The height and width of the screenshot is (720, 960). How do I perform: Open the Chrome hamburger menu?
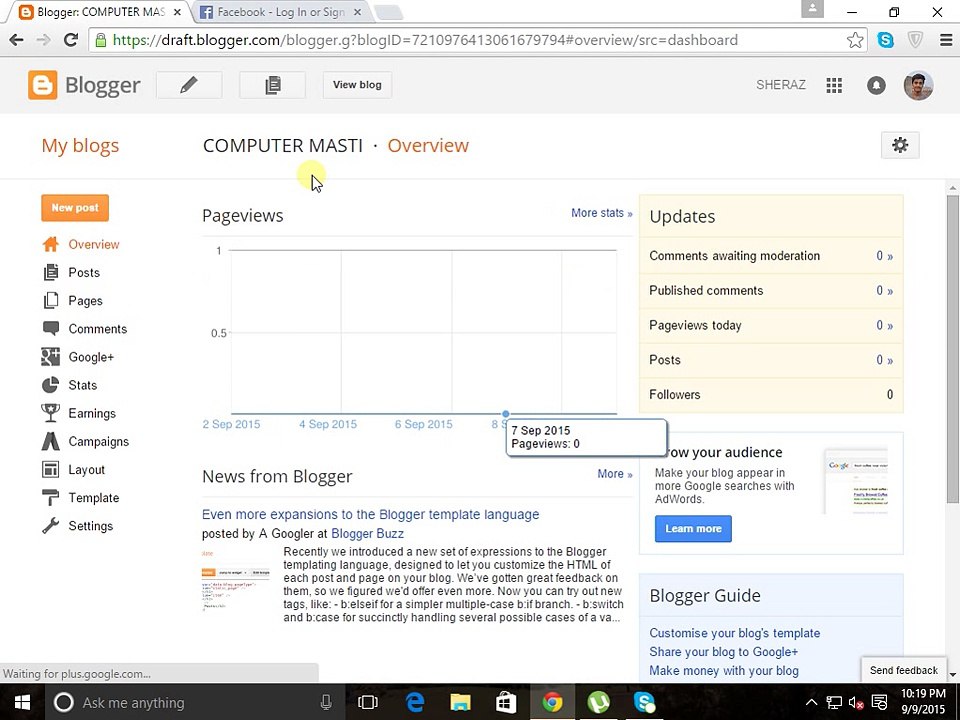point(946,40)
